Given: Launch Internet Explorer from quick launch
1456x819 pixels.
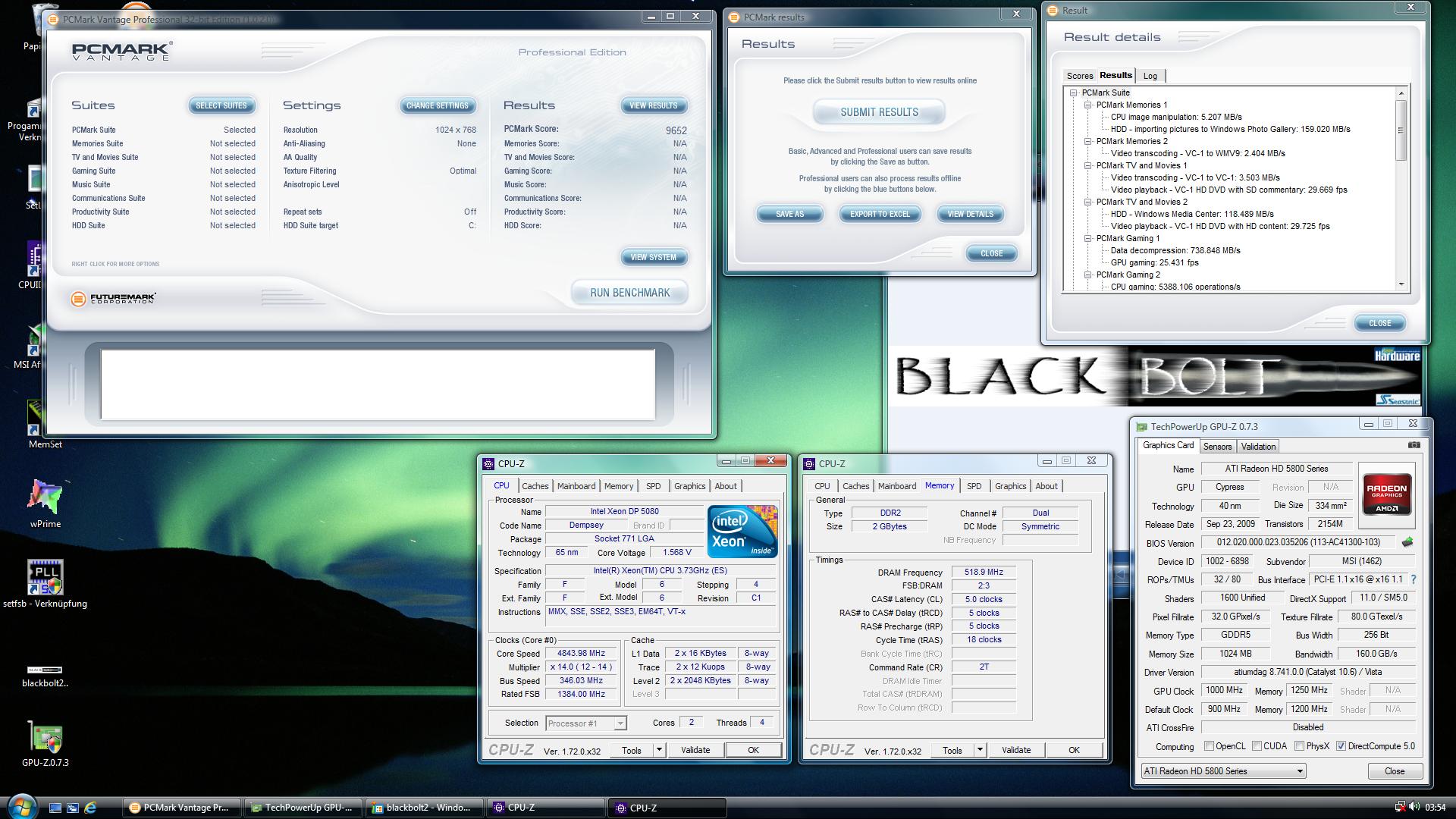Looking at the screenshot, I should pyautogui.click(x=90, y=808).
